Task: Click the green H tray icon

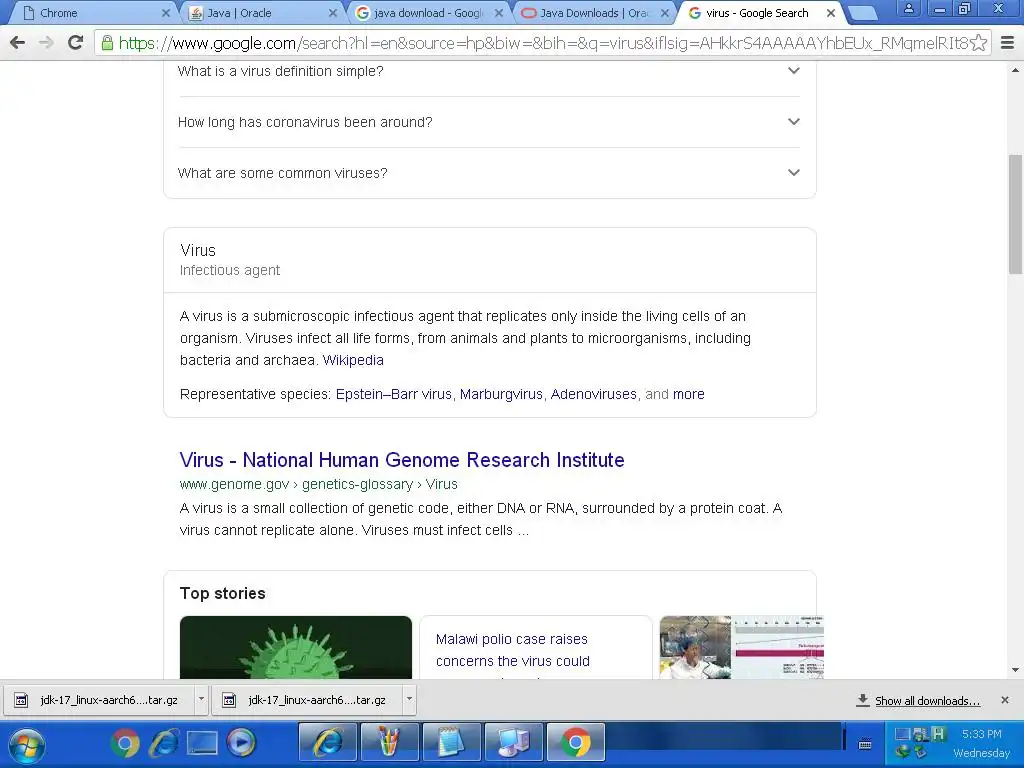Action: [x=938, y=734]
